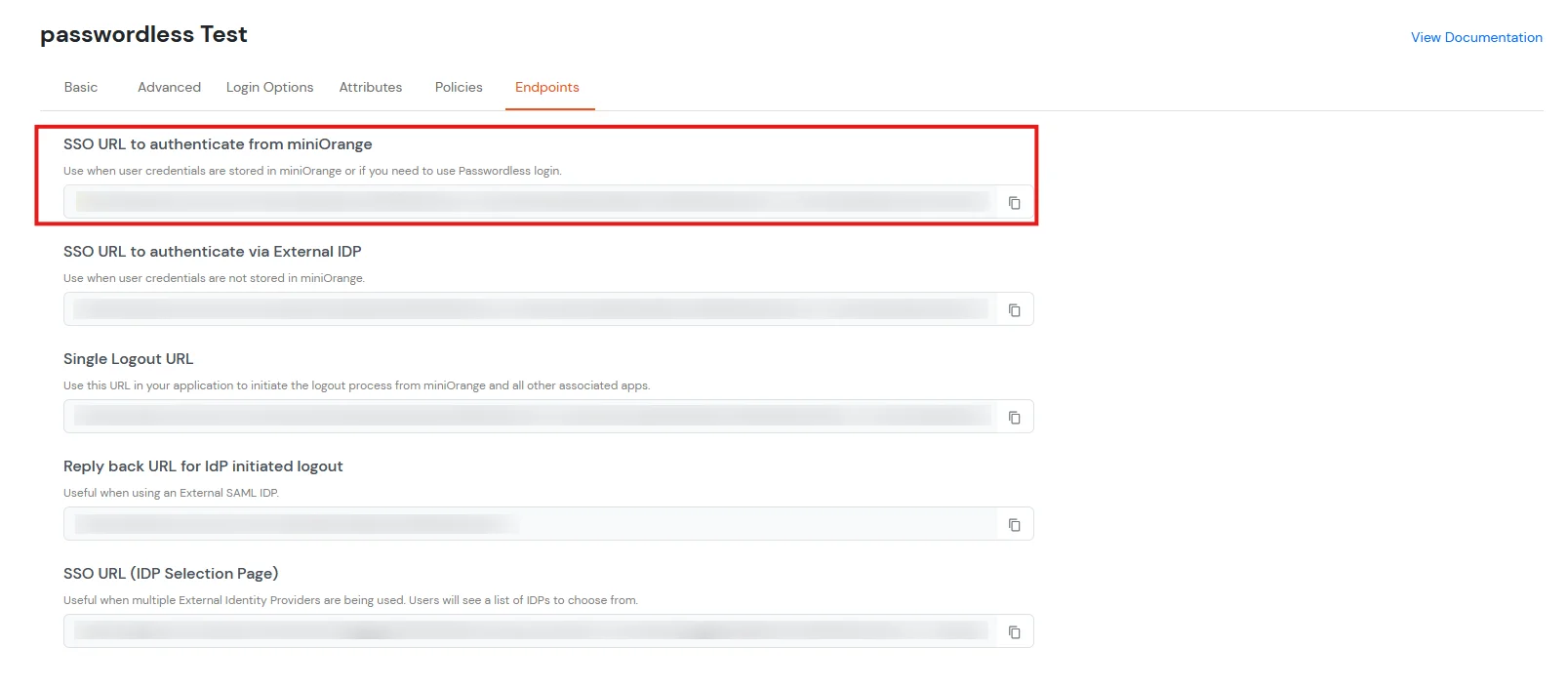Screen dimensions: 1568x688
Task: Copy the SSO URL (IDP Selection Page)
Action: click(1014, 632)
